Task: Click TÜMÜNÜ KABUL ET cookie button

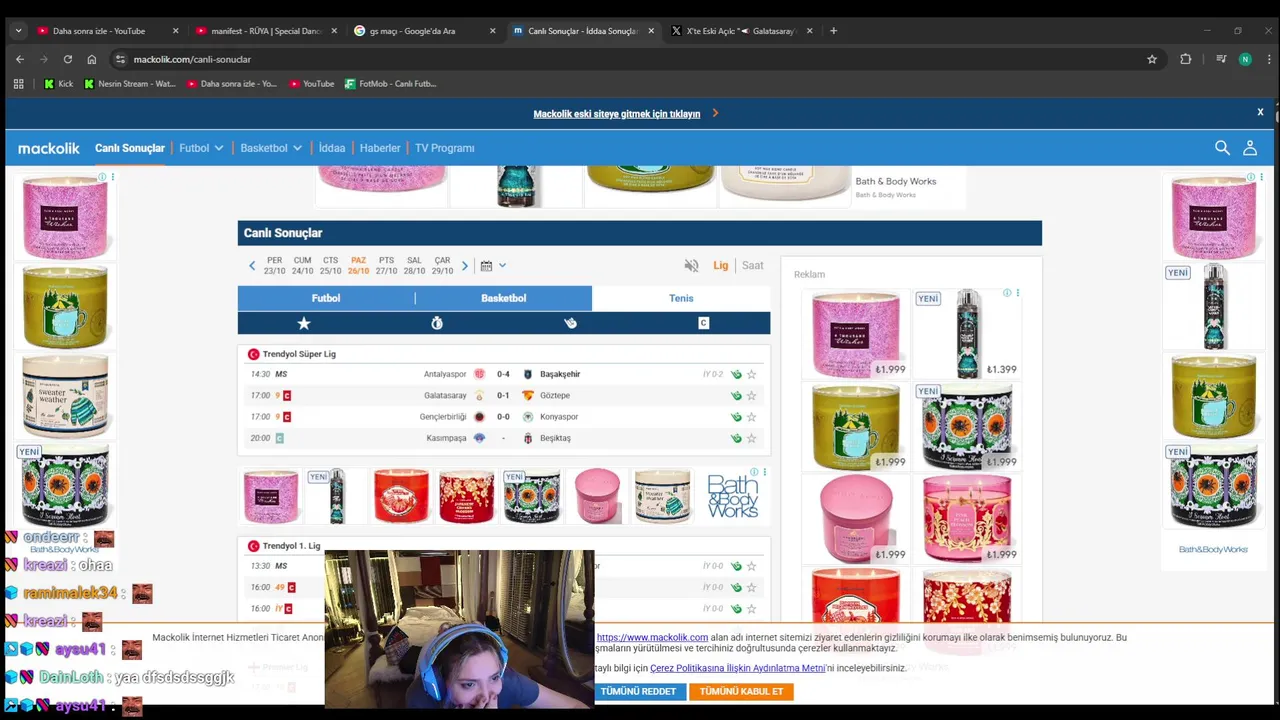Action: click(x=741, y=691)
